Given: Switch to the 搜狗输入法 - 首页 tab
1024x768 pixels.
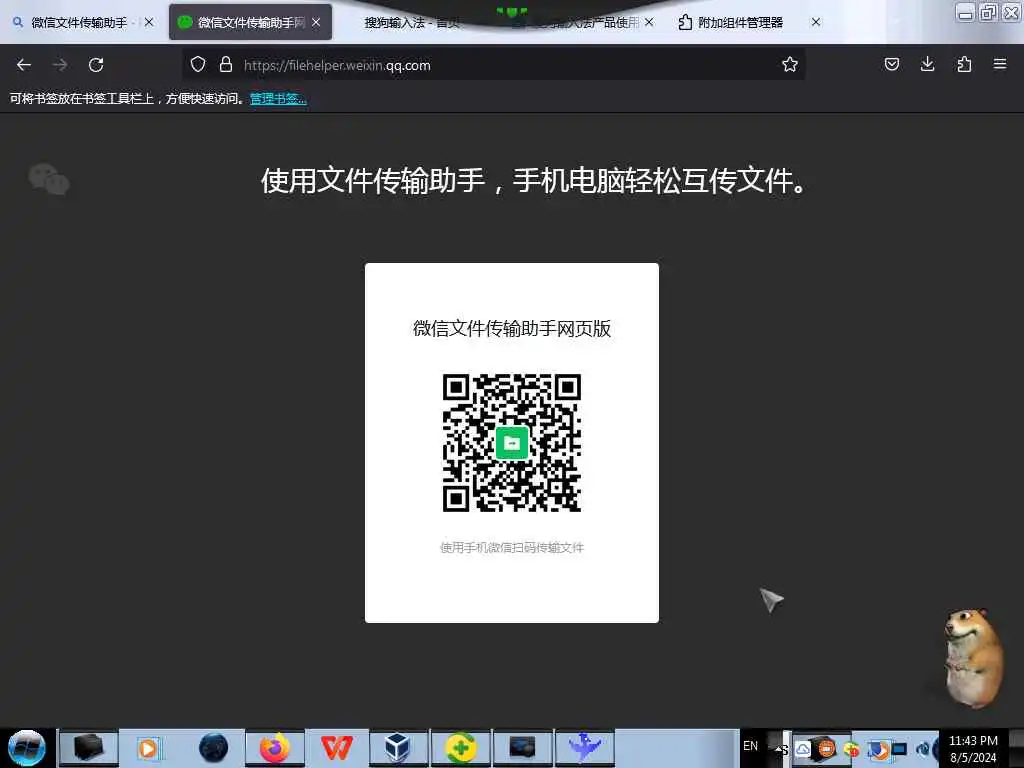Looking at the screenshot, I should tap(411, 22).
